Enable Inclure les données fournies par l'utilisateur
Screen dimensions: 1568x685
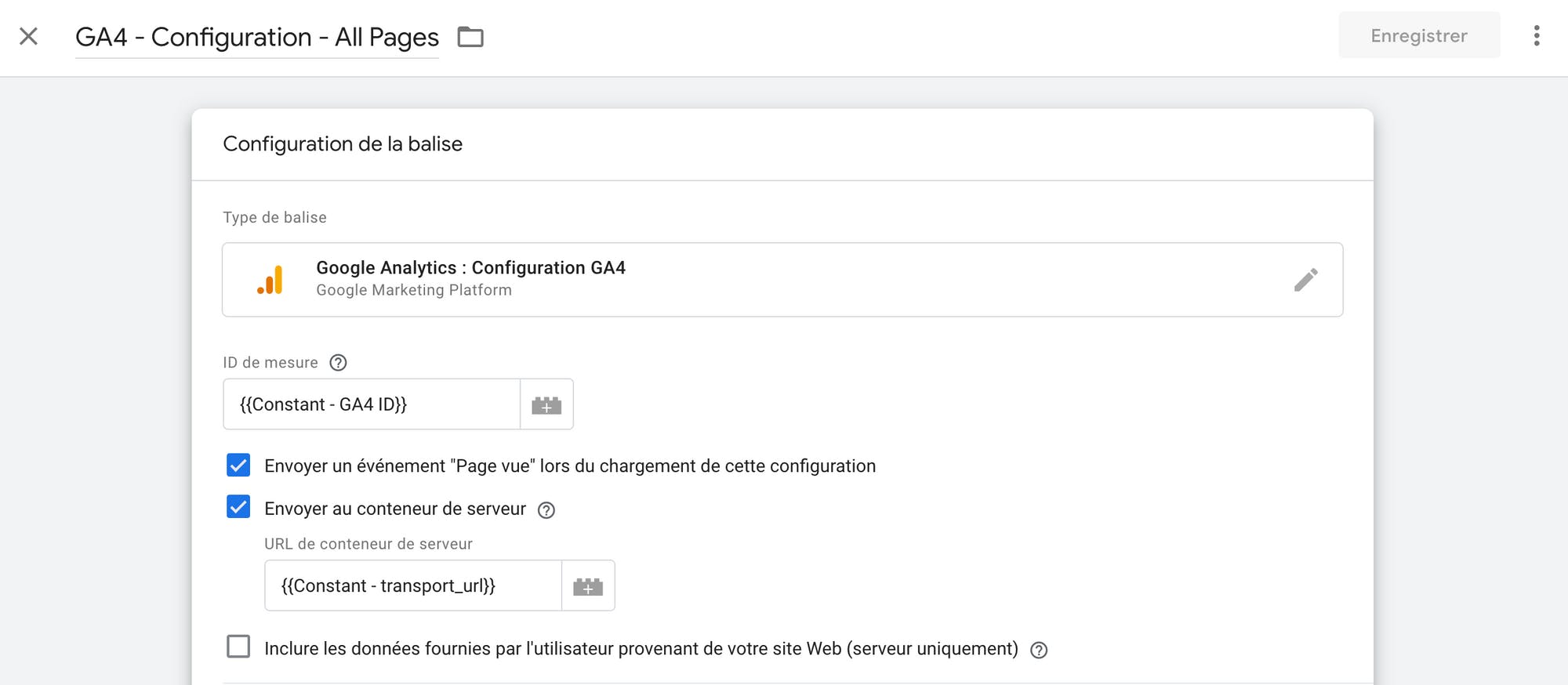click(238, 647)
